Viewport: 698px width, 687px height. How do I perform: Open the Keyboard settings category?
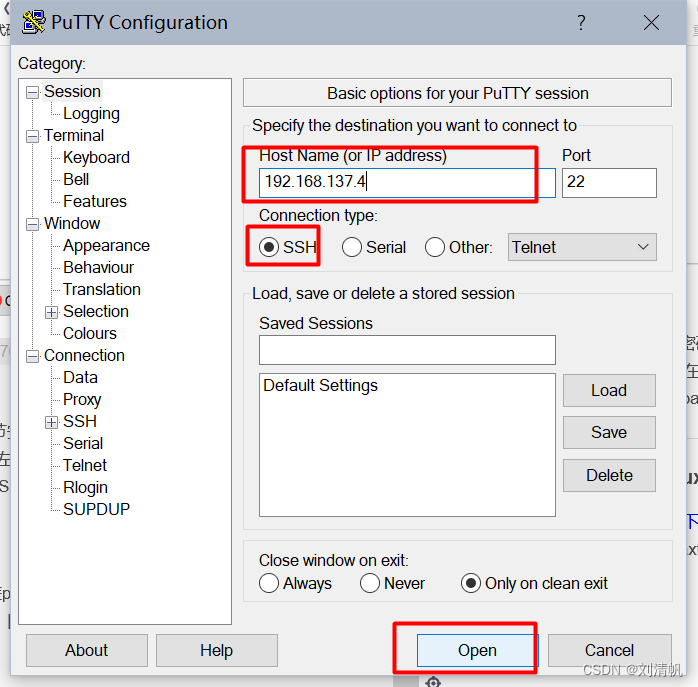tap(96, 157)
